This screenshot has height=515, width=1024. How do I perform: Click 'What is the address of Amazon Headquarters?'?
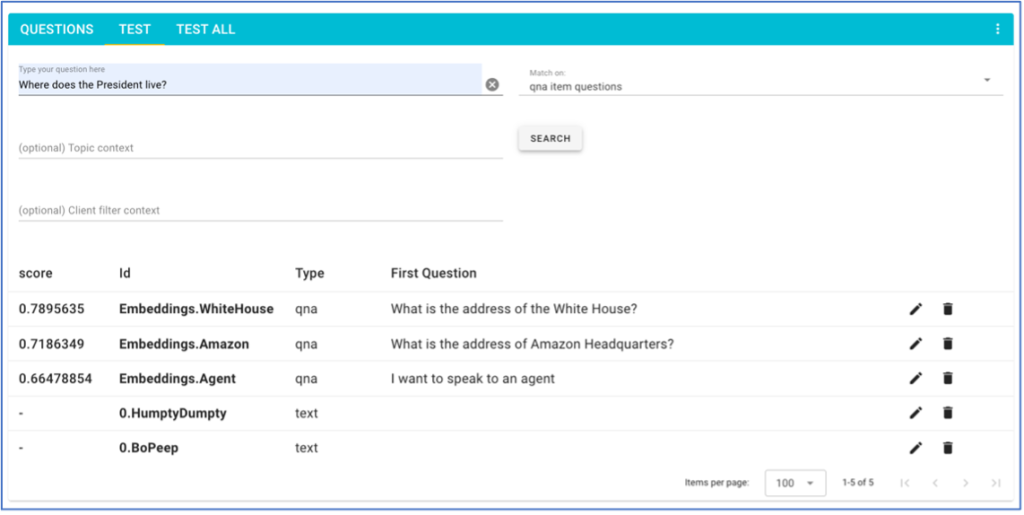coord(532,343)
